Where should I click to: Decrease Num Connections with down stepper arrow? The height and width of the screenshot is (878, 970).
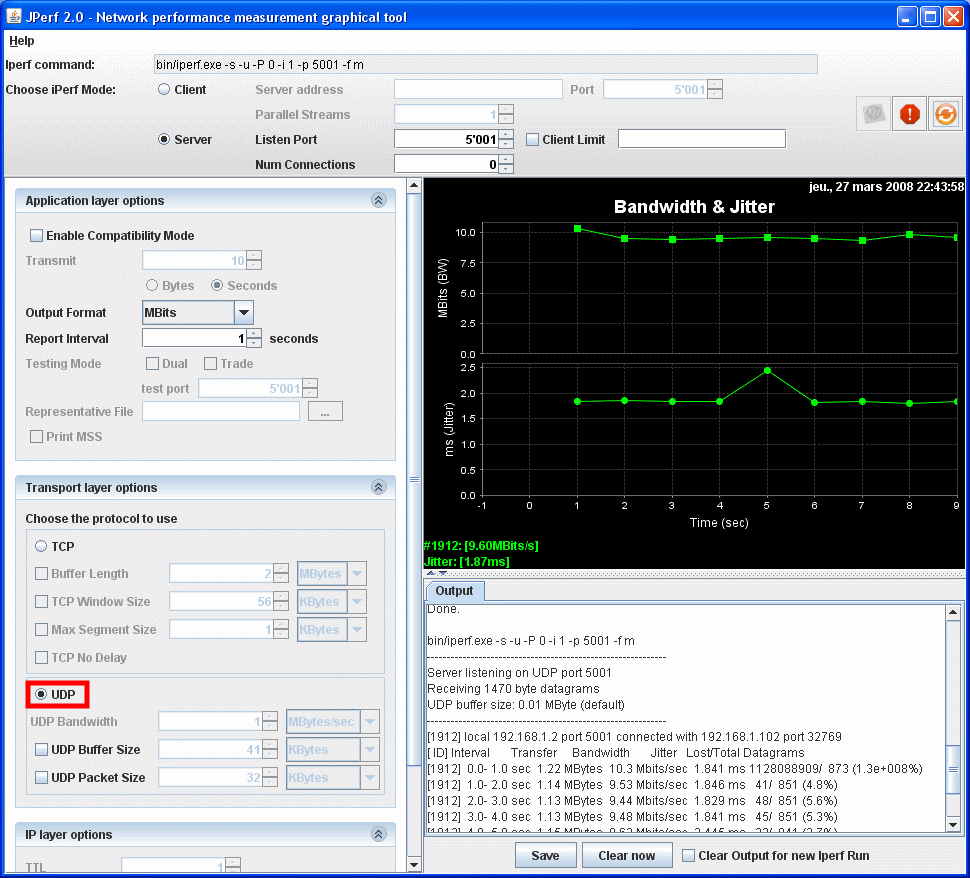click(507, 169)
